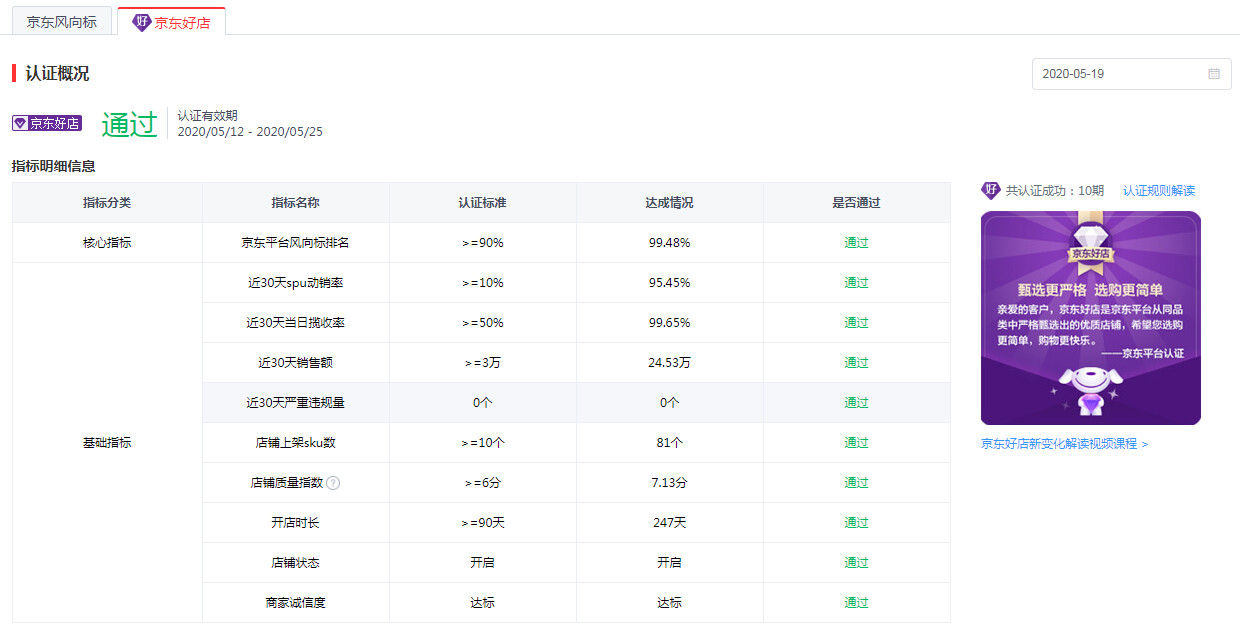Screen dimensions: 1240x632
Task: Click the 99.48% achievement value
Action: coord(670,243)
